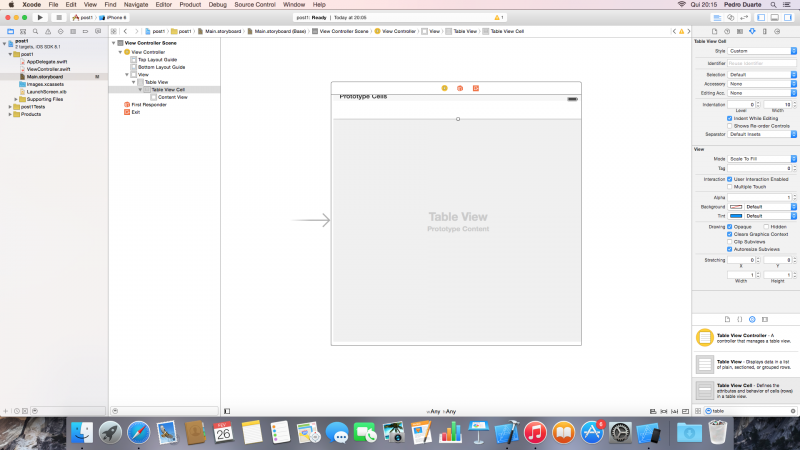The image size is (800, 450).
Task: Open the Code Snippet library braces icon
Action: [x=739, y=318]
